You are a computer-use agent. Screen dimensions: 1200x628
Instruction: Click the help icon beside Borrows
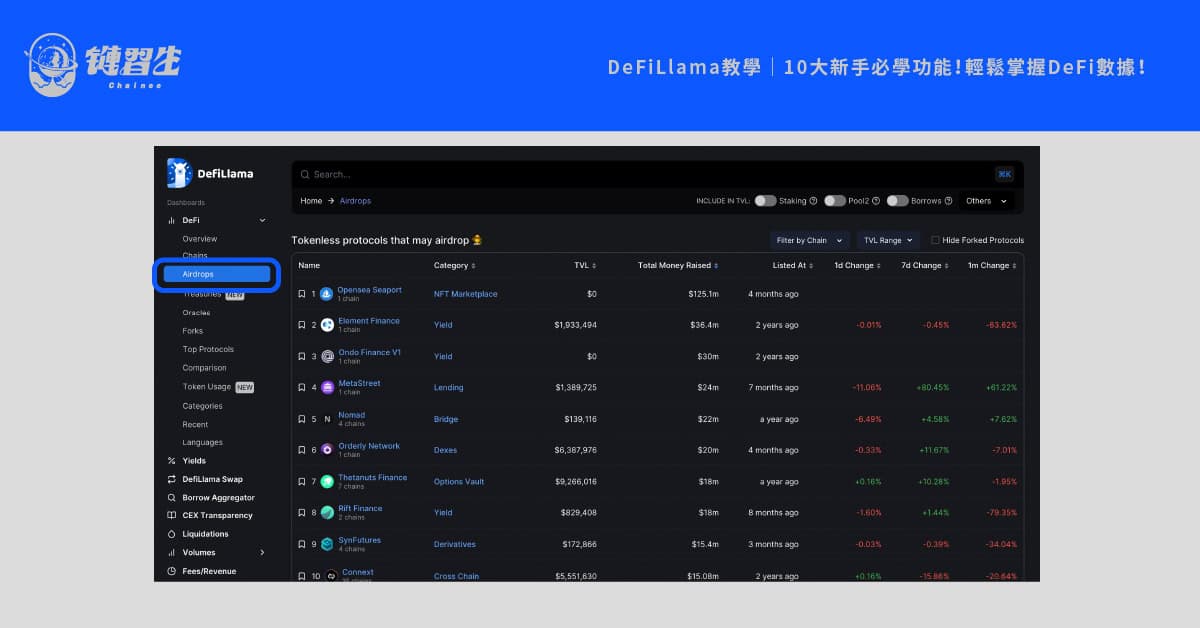948,201
